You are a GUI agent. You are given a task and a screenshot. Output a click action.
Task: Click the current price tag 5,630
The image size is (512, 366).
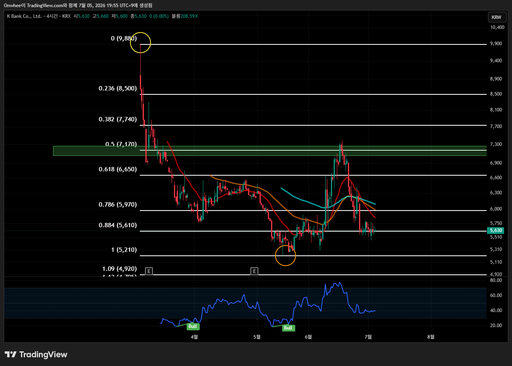496,230
